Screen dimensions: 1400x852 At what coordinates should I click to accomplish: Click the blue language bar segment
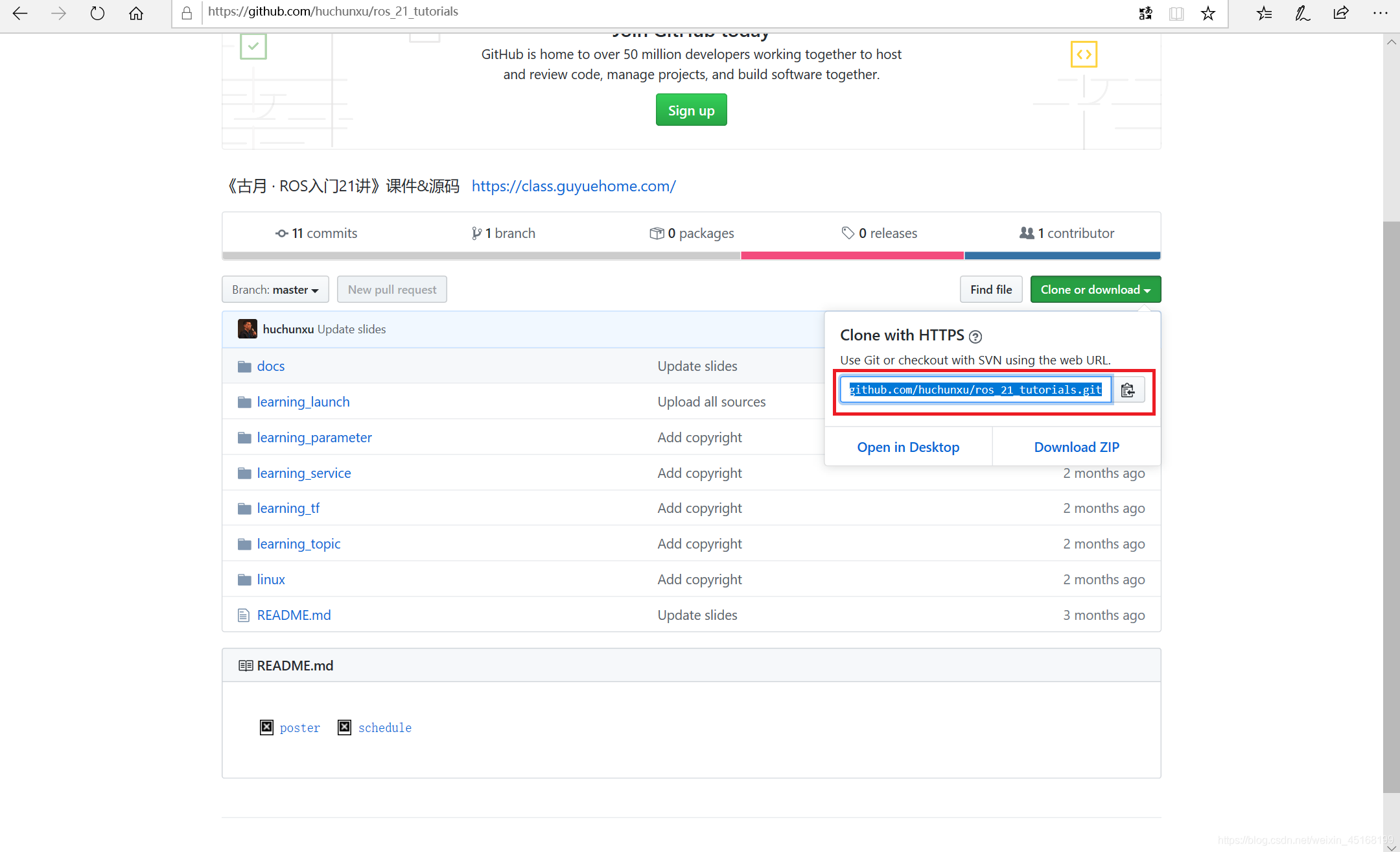click(x=1062, y=255)
